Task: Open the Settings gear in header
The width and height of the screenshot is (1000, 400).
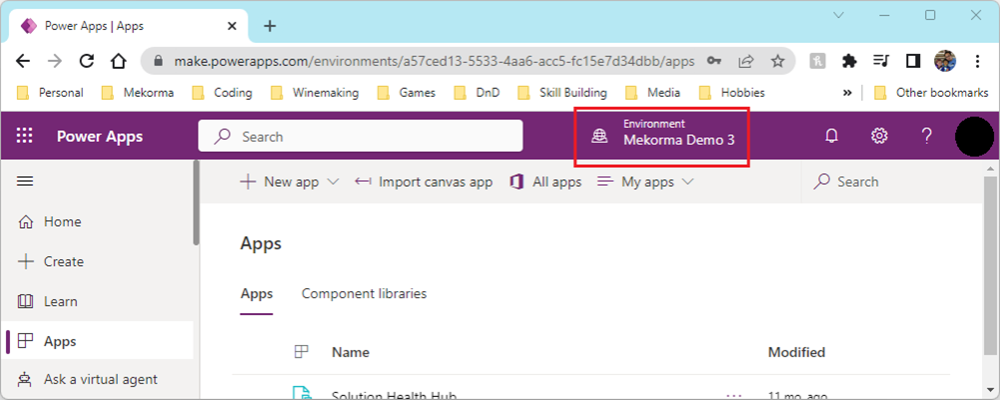Action: coord(879,137)
